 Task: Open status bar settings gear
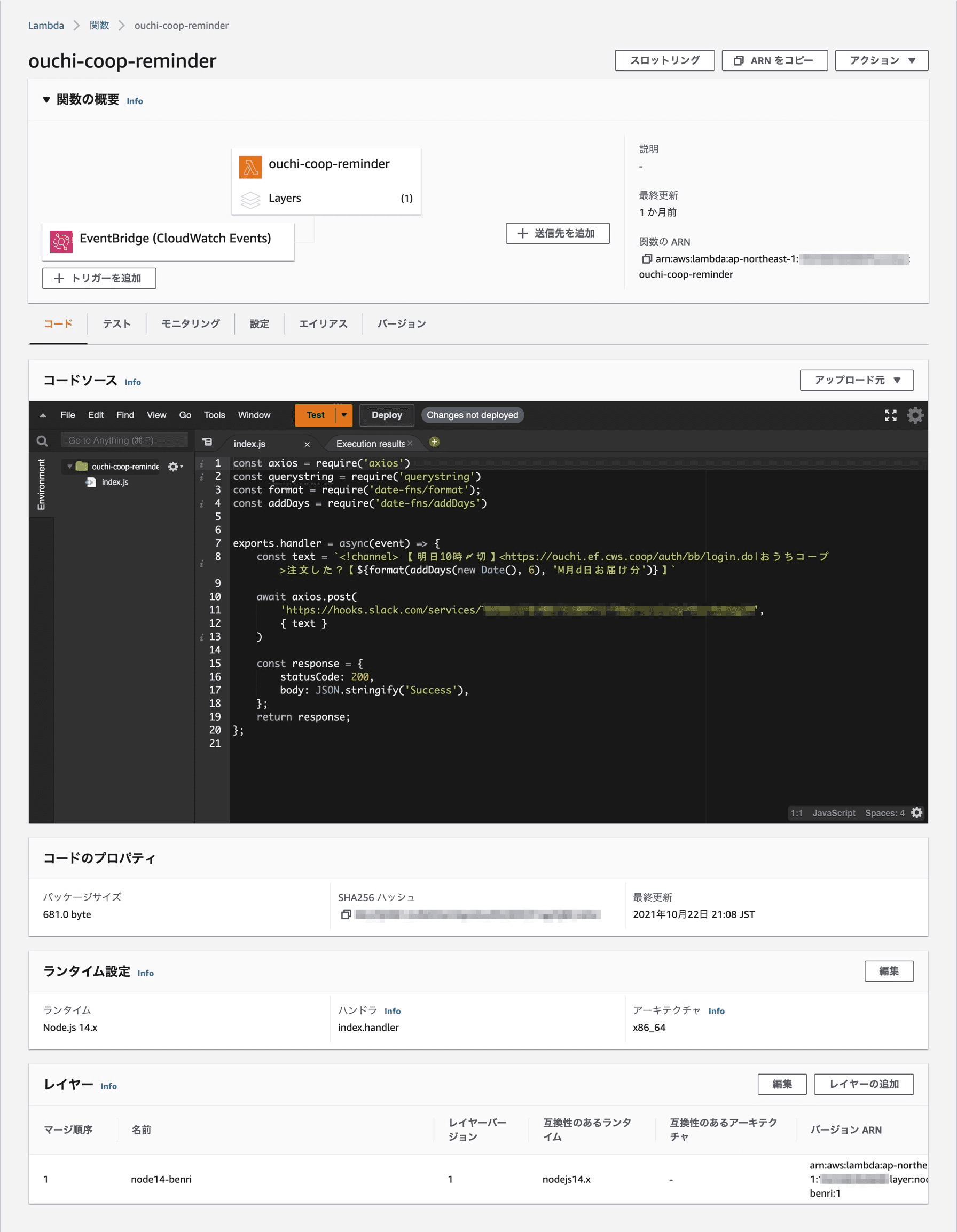(917, 813)
